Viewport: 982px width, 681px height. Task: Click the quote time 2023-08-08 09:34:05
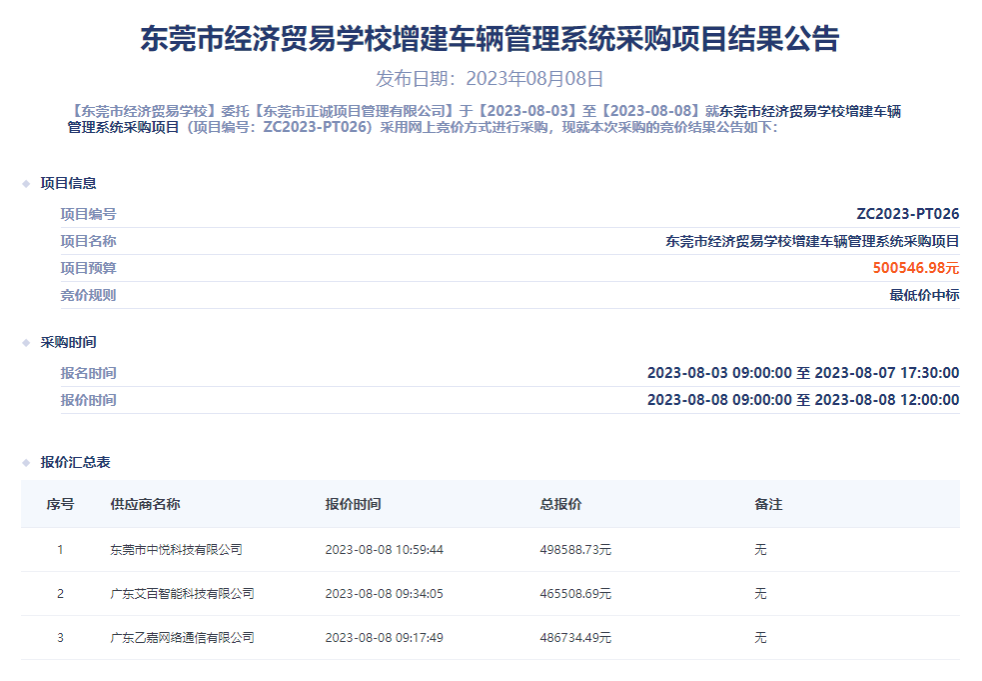tap(384, 594)
